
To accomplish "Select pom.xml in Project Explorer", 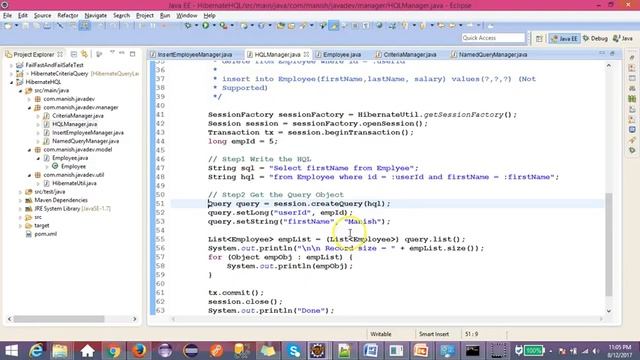I will point(45,234).
